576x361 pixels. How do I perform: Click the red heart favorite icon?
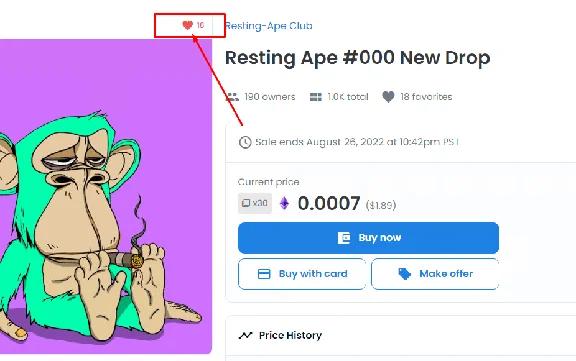pos(187,25)
